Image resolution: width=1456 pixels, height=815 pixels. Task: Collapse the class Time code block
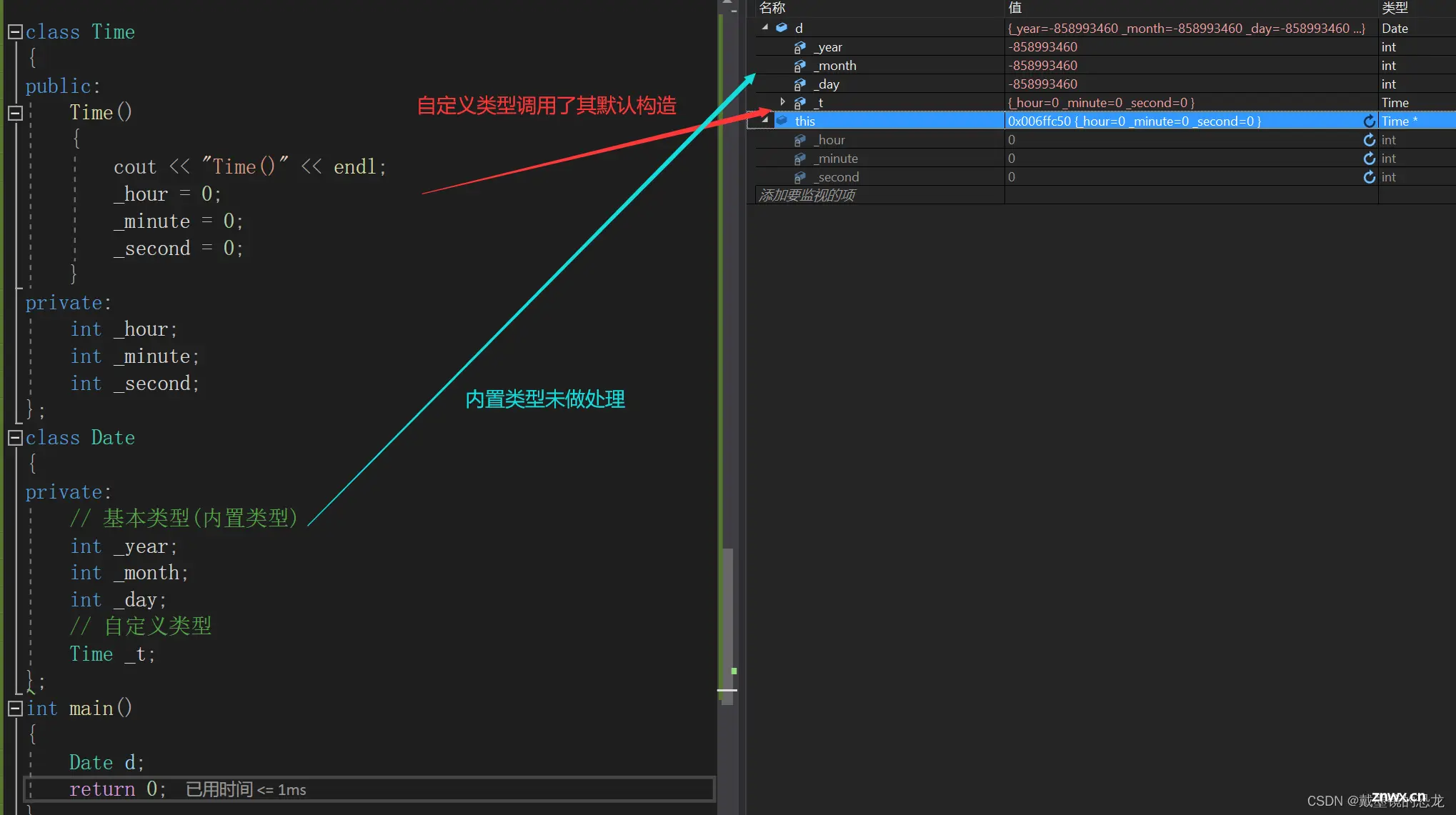click(14, 32)
